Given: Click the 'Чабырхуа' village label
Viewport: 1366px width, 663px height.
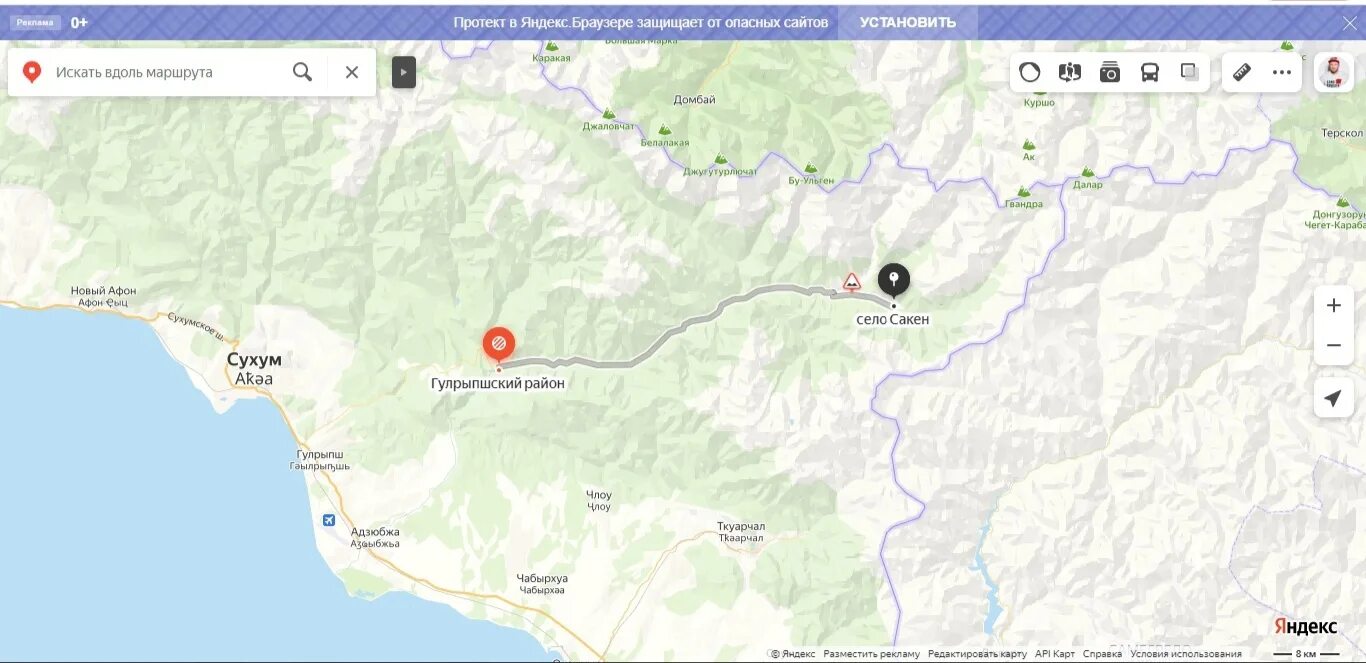Looking at the screenshot, I should 543,579.
